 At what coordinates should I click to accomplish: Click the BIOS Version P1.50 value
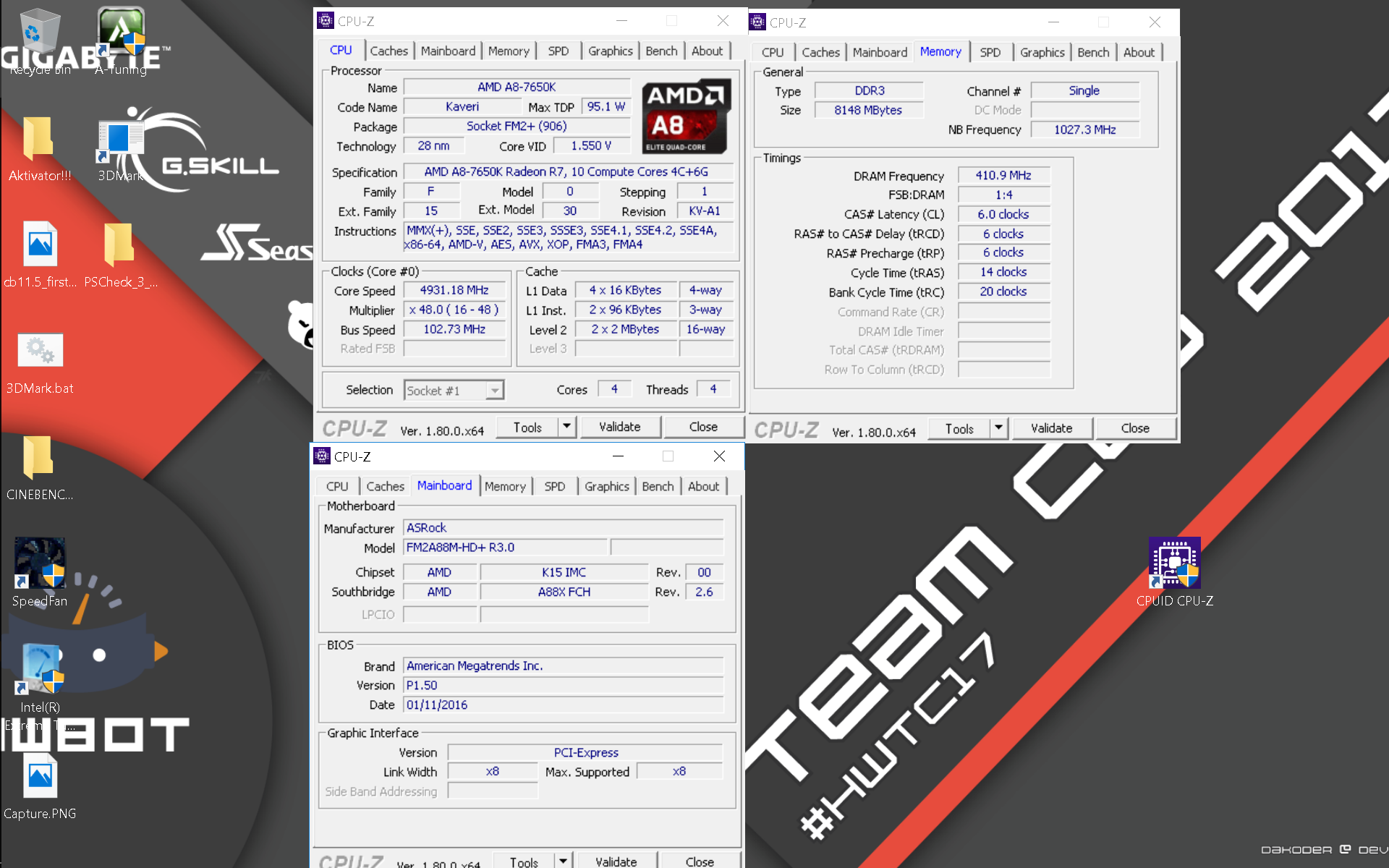point(564,685)
